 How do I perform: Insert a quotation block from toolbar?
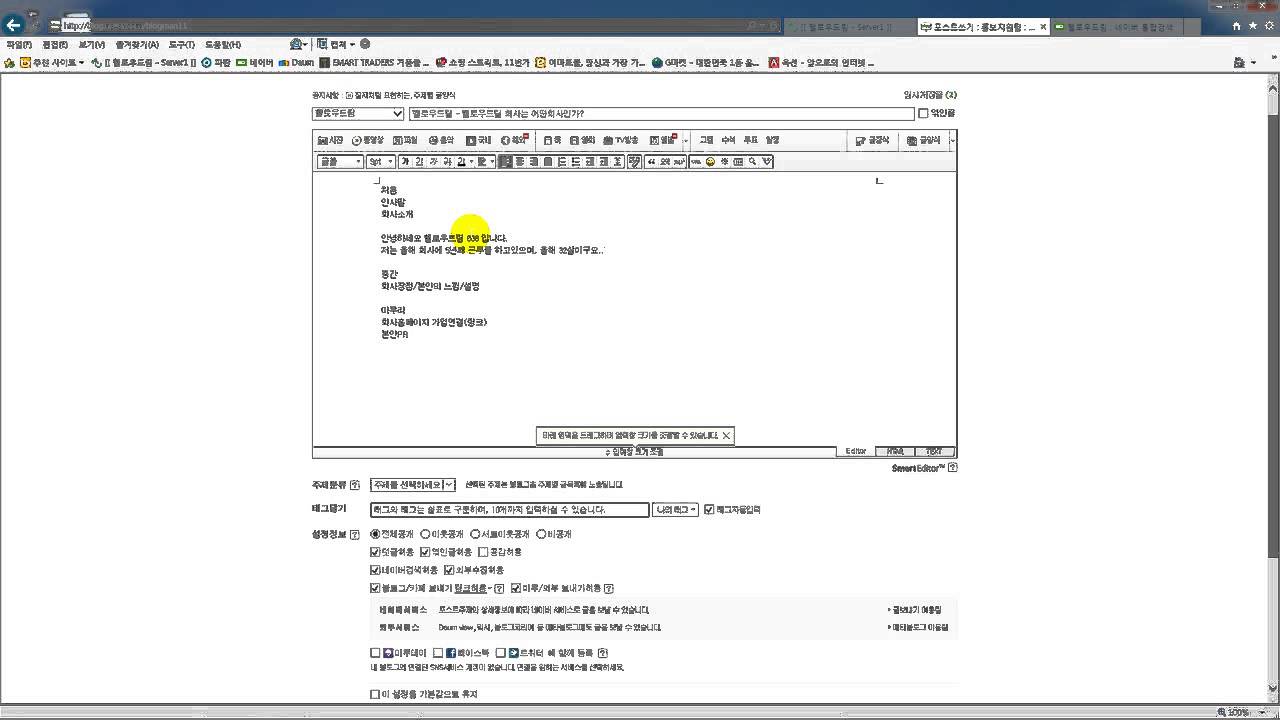(x=651, y=162)
